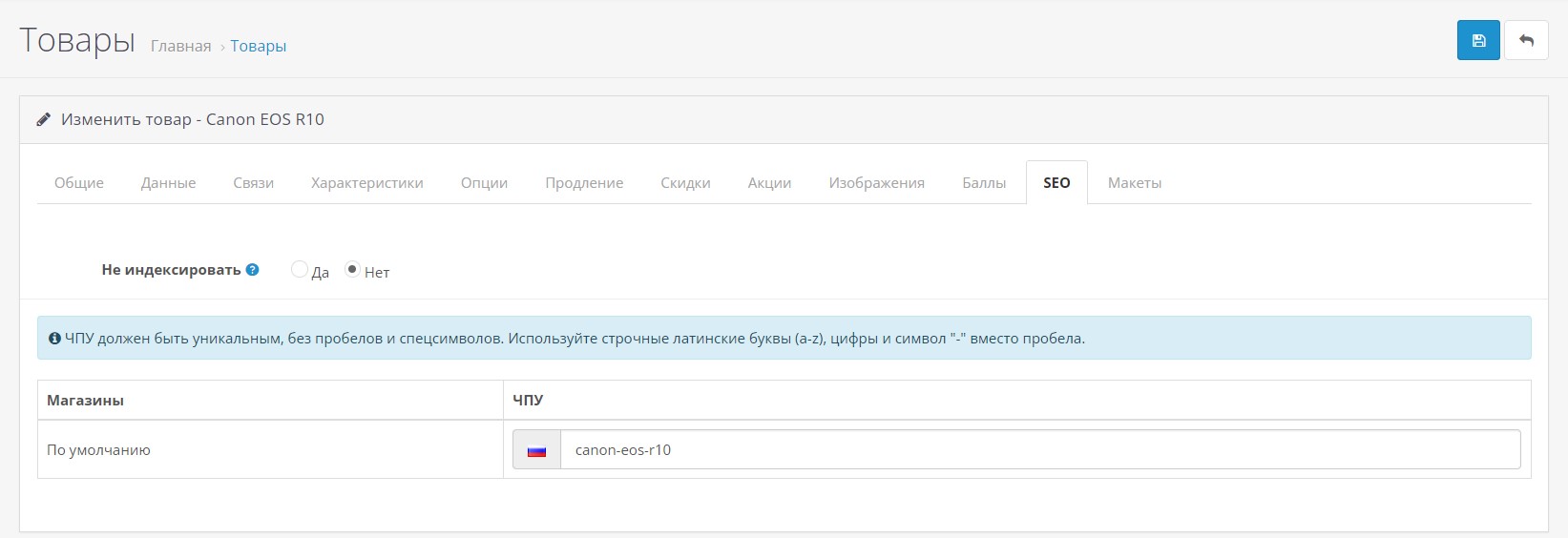This screenshot has width=1568, height=538.
Task: Click the info icon in the ЧПУ notice
Action: (x=54, y=339)
